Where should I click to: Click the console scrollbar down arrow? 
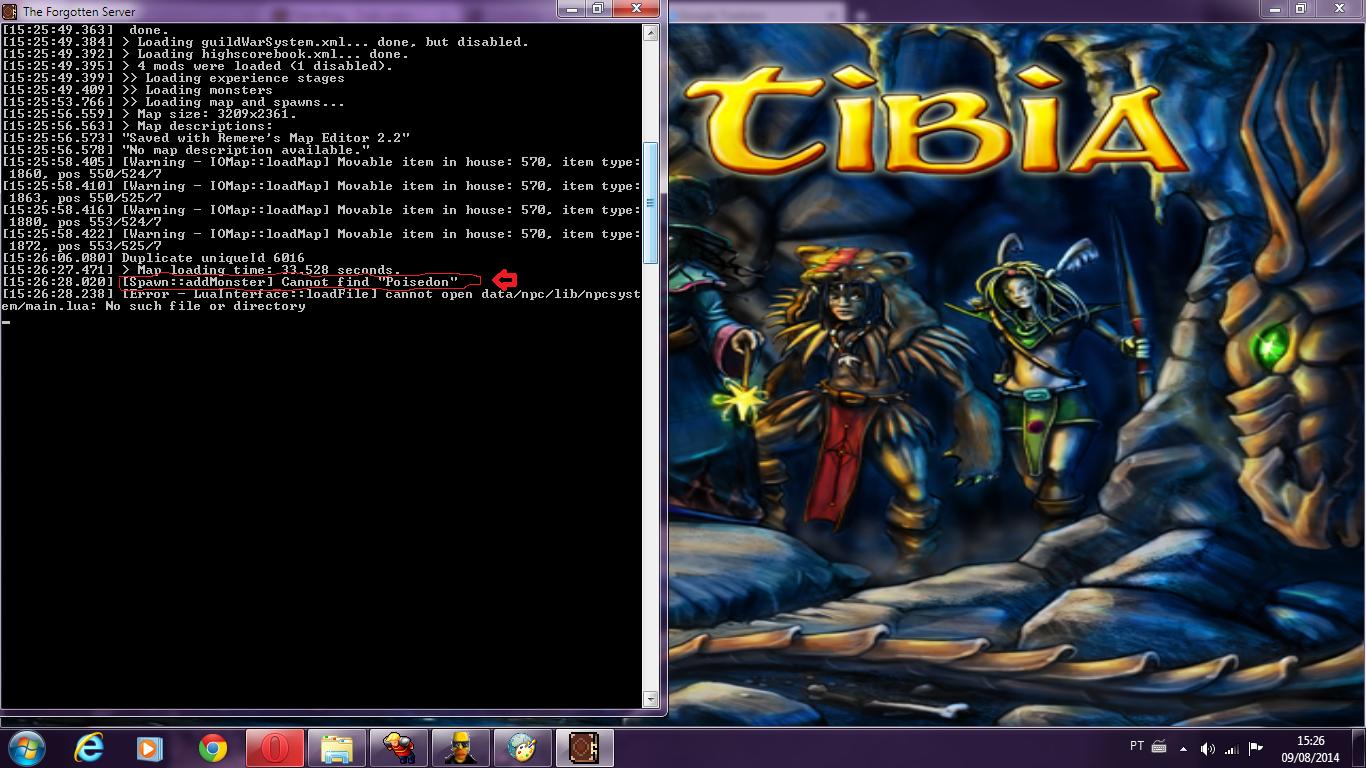pyautogui.click(x=650, y=699)
